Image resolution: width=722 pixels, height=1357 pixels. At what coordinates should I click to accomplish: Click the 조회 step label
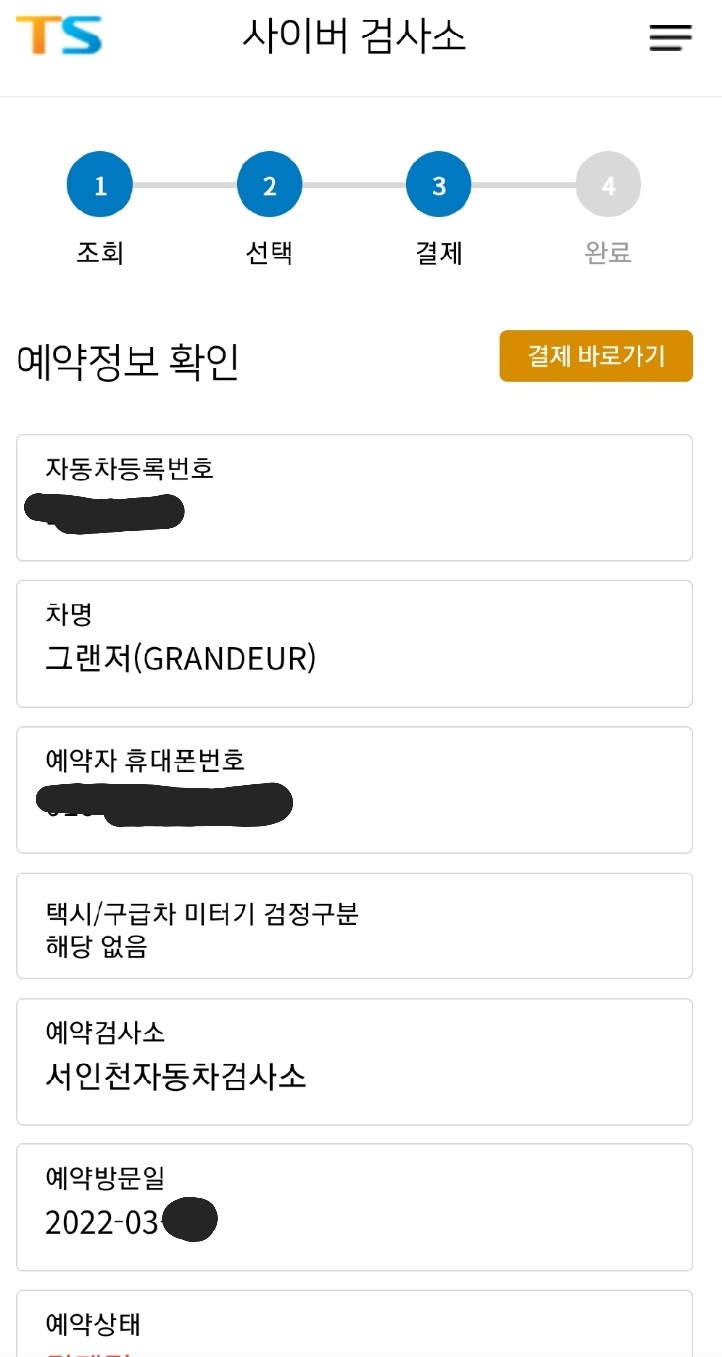coord(100,253)
